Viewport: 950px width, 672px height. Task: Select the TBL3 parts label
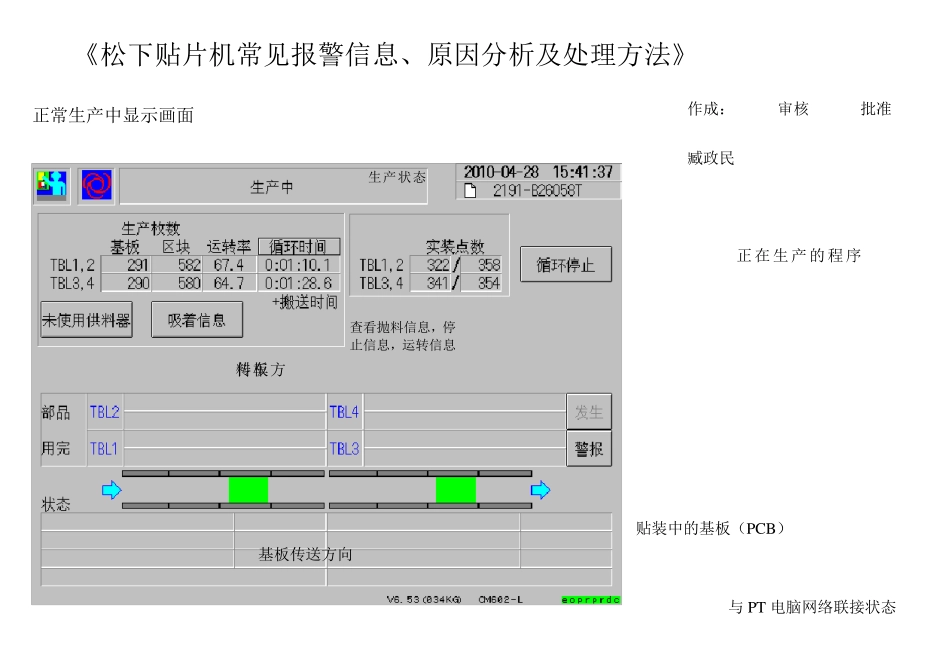click(344, 448)
